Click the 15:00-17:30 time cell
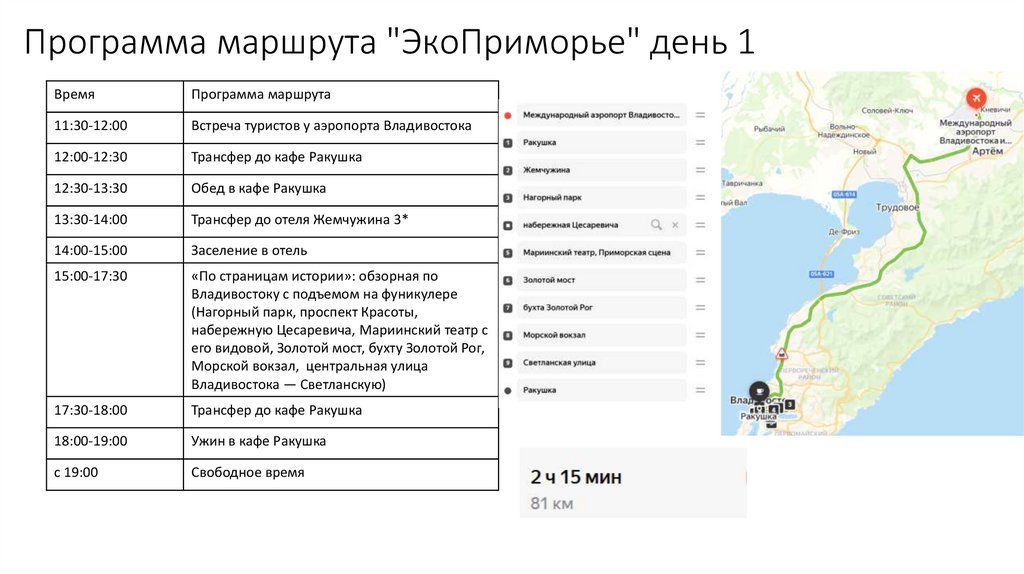Viewport: 1024px width, 574px height. (x=115, y=330)
